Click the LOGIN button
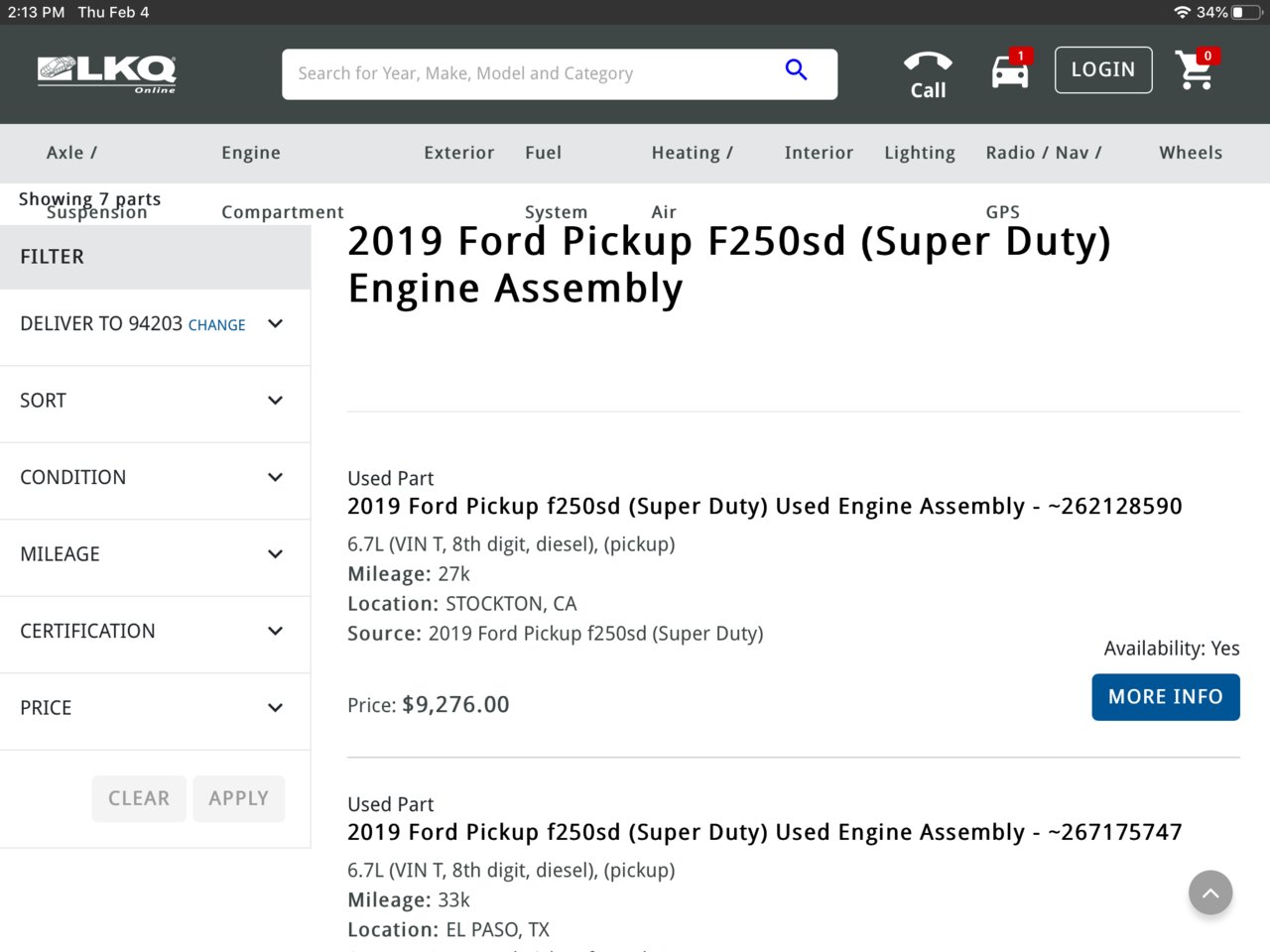The image size is (1270, 952). pos(1103,69)
